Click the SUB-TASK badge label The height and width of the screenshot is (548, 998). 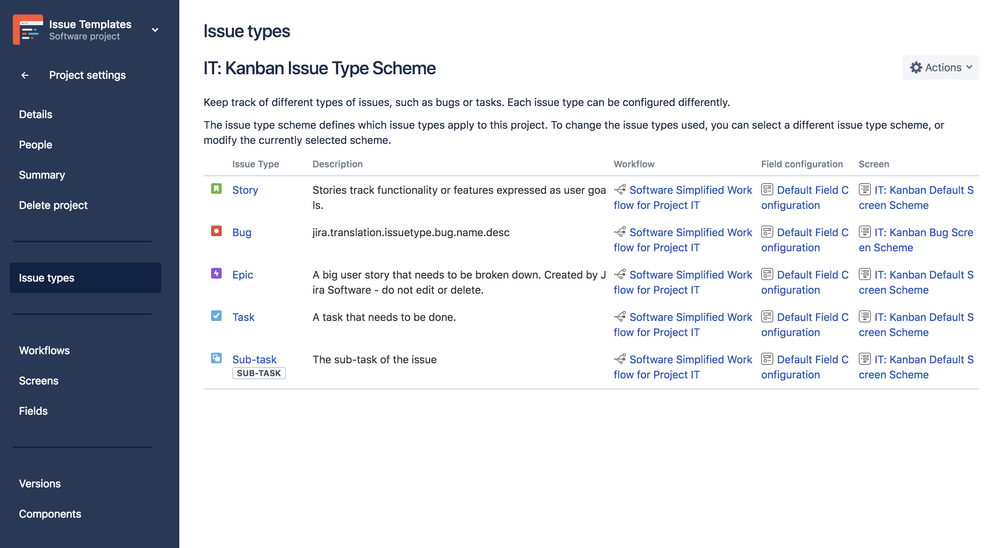pyautogui.click(x=259, y=374)
